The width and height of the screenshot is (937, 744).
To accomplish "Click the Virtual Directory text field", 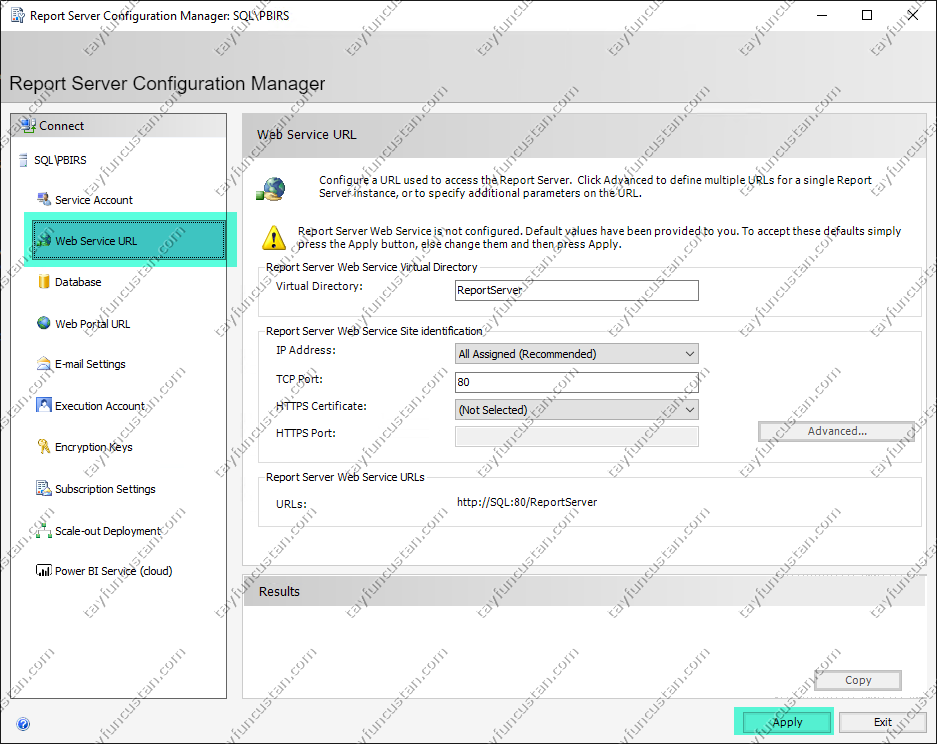I will pos(577,290).
